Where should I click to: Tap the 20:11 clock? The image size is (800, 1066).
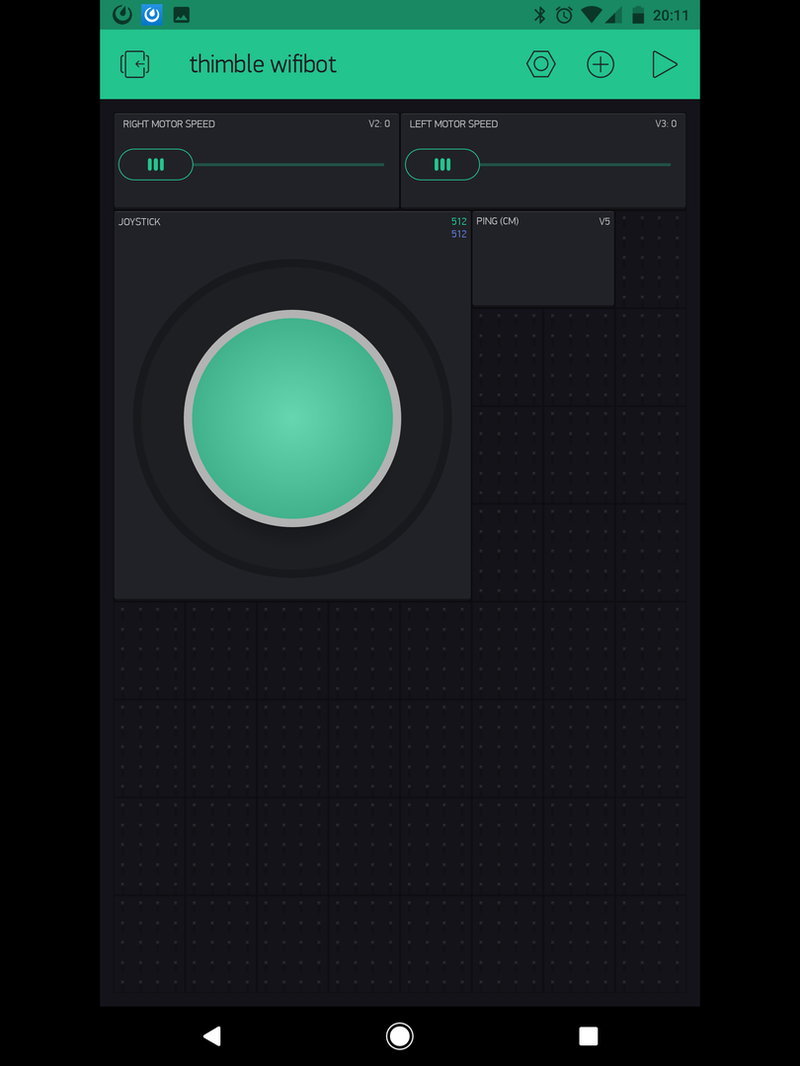[671, 15]
